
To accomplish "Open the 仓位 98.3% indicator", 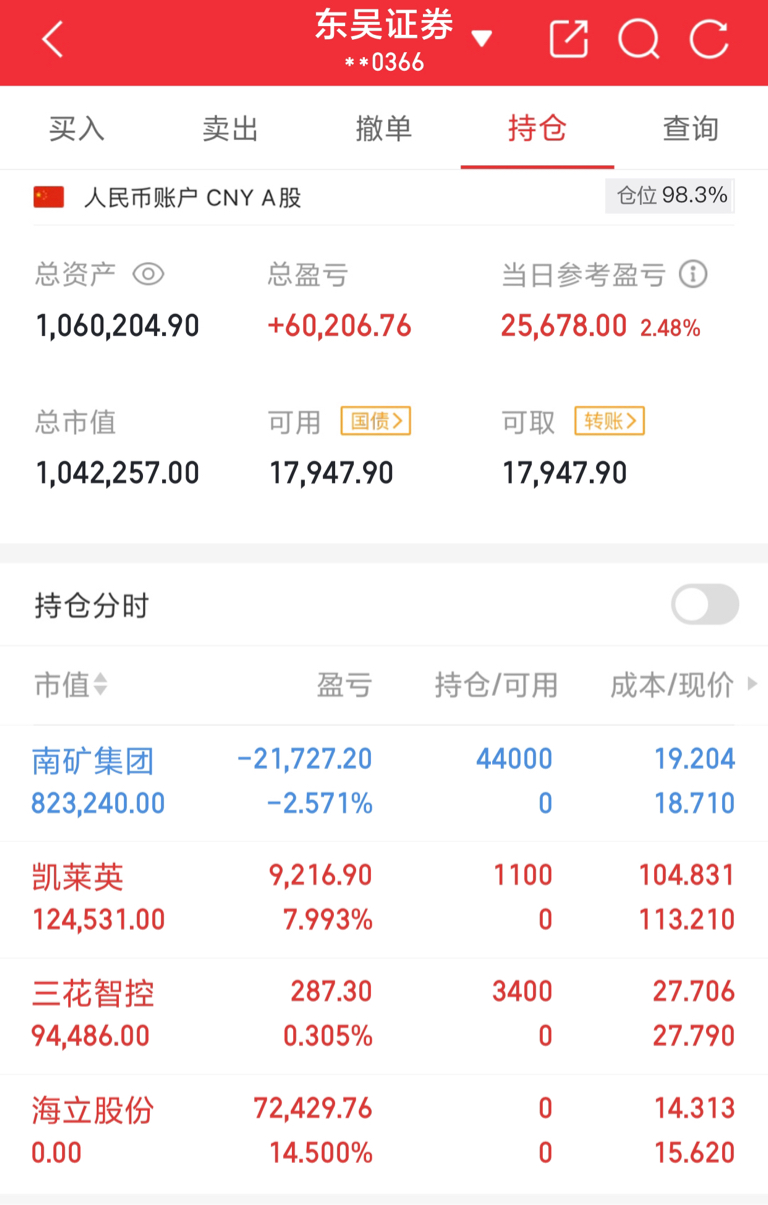I will pos(670,196).
